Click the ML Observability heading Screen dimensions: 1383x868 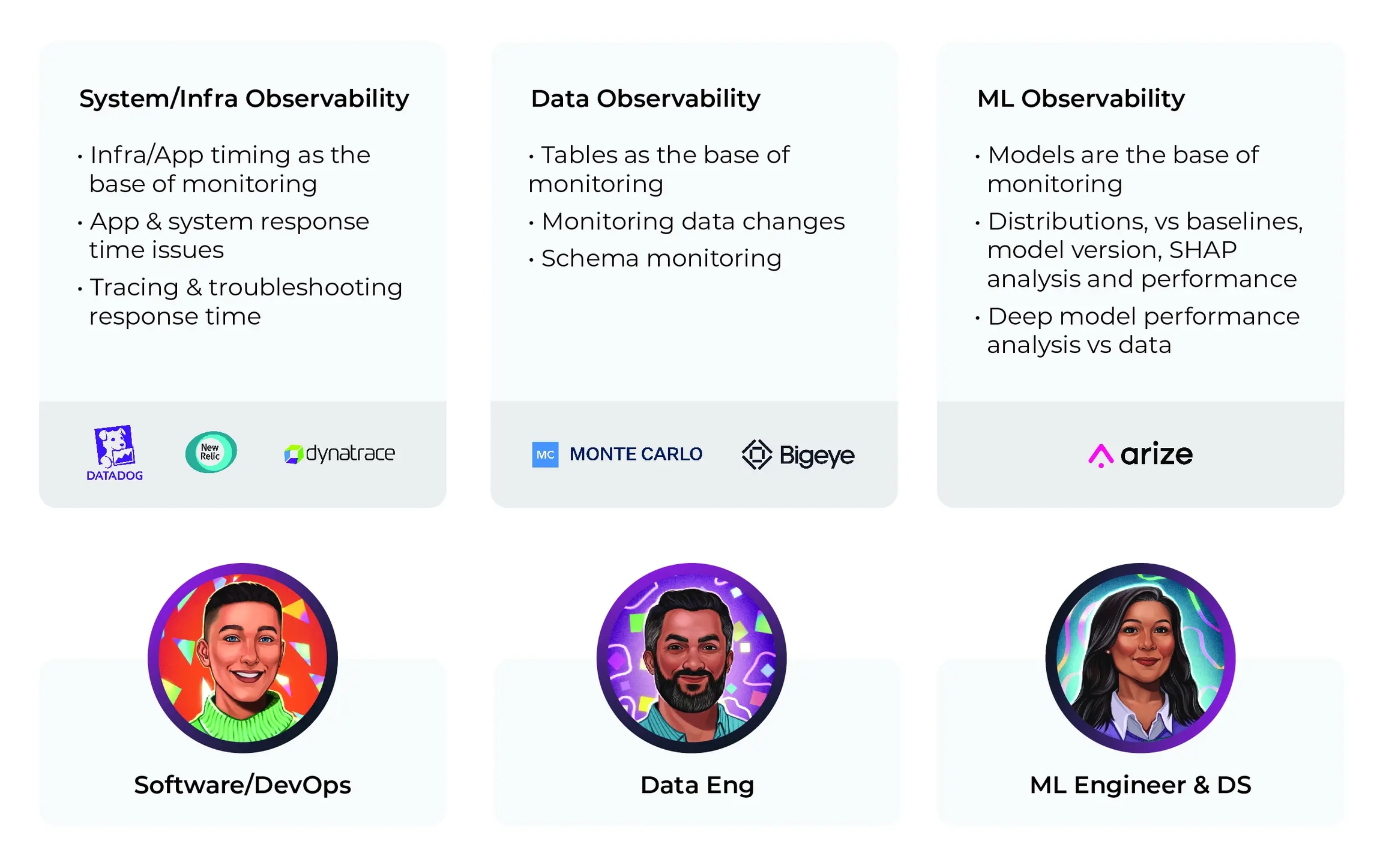(x=1081, y=98)
